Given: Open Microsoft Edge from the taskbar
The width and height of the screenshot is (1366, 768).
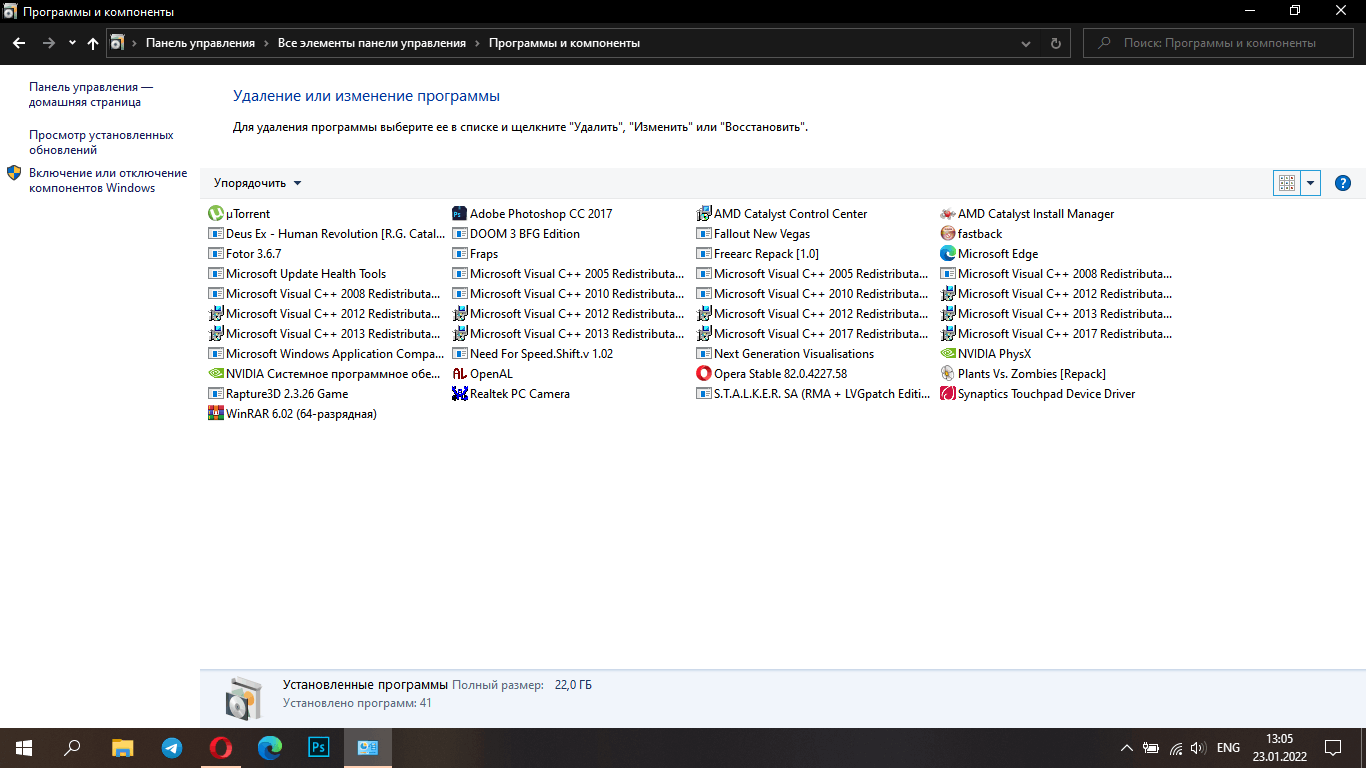Looking at the screenshot, I should tap(270, 747).
